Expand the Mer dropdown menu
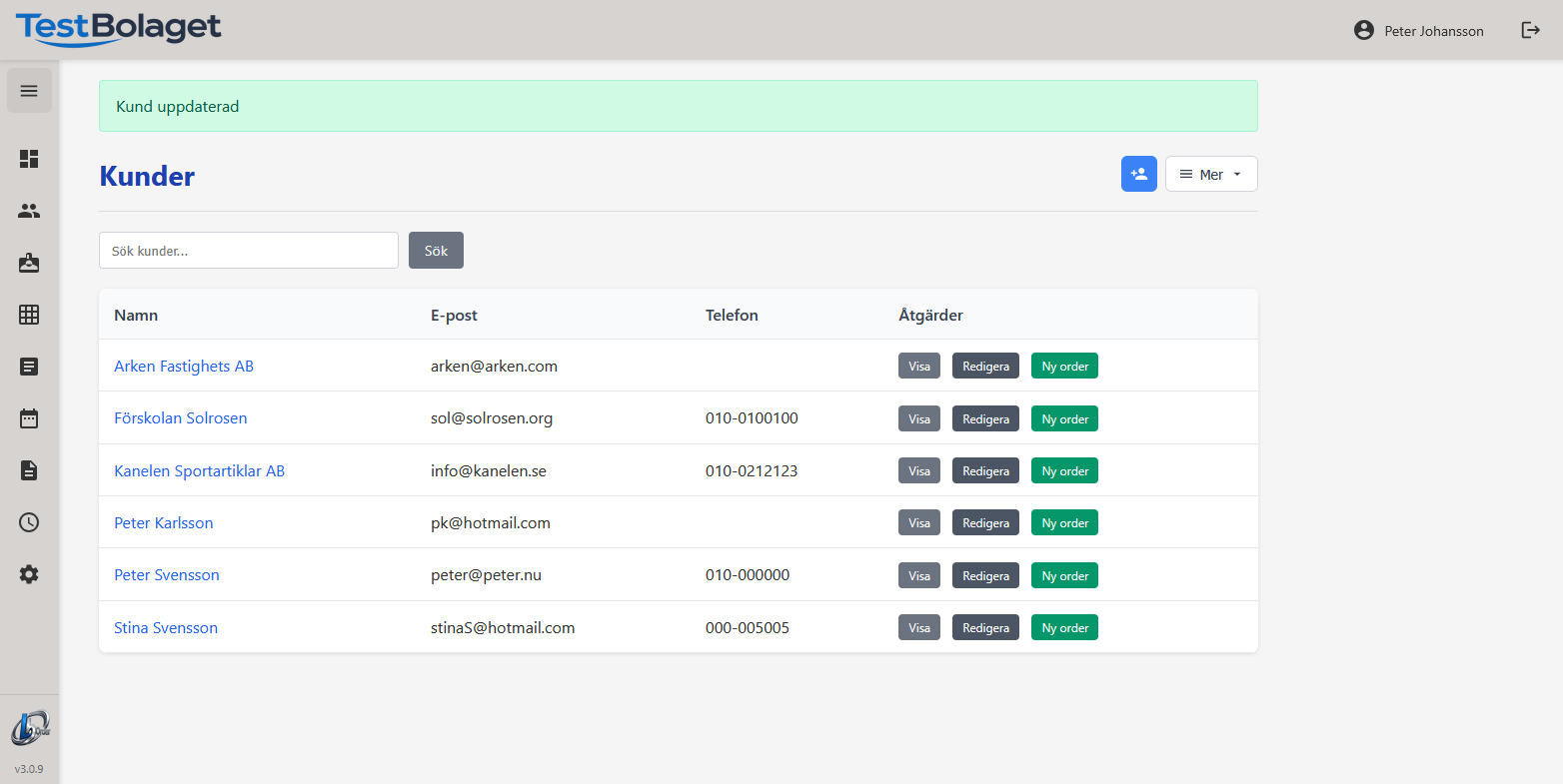The image size is (1563, 784). click(1210, 174)
